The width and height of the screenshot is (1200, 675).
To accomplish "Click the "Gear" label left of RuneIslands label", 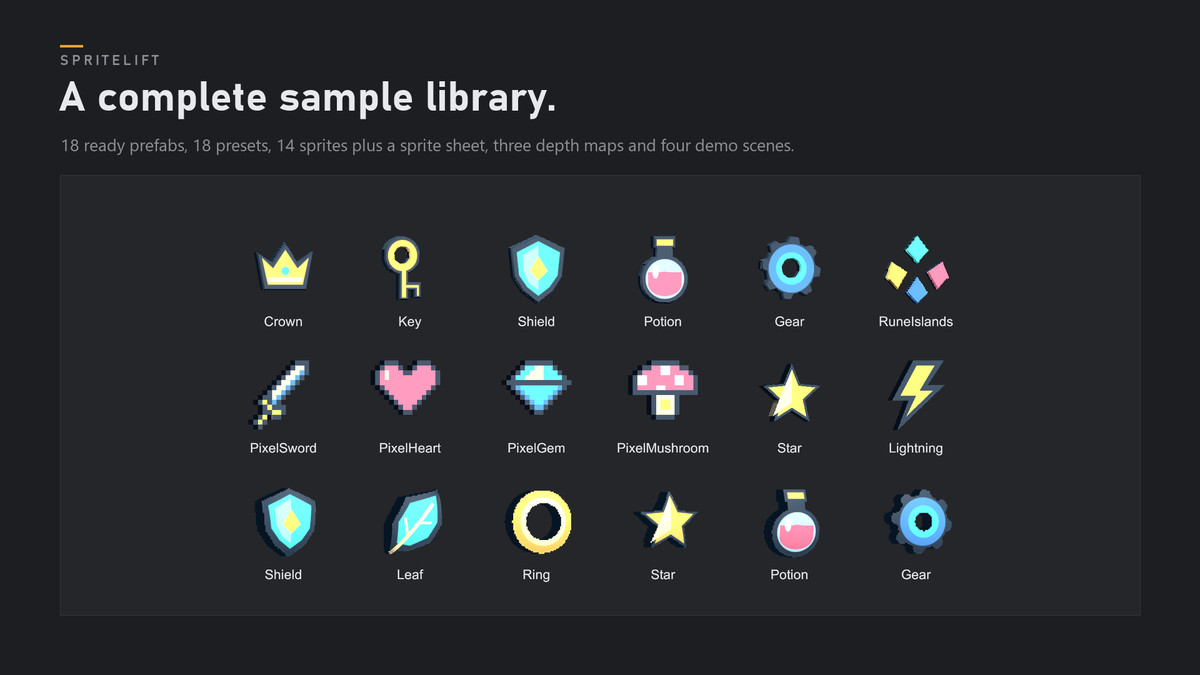I will pos(789,322).
